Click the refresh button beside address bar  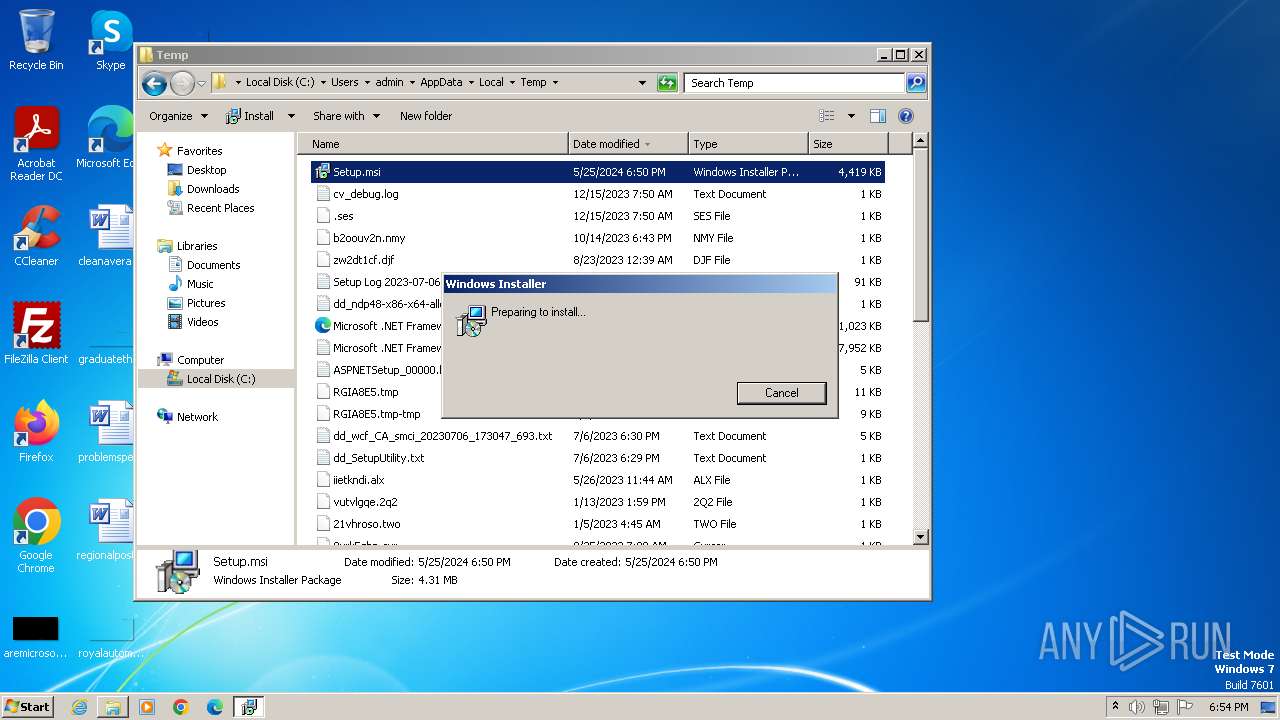[x=667, y=83]
